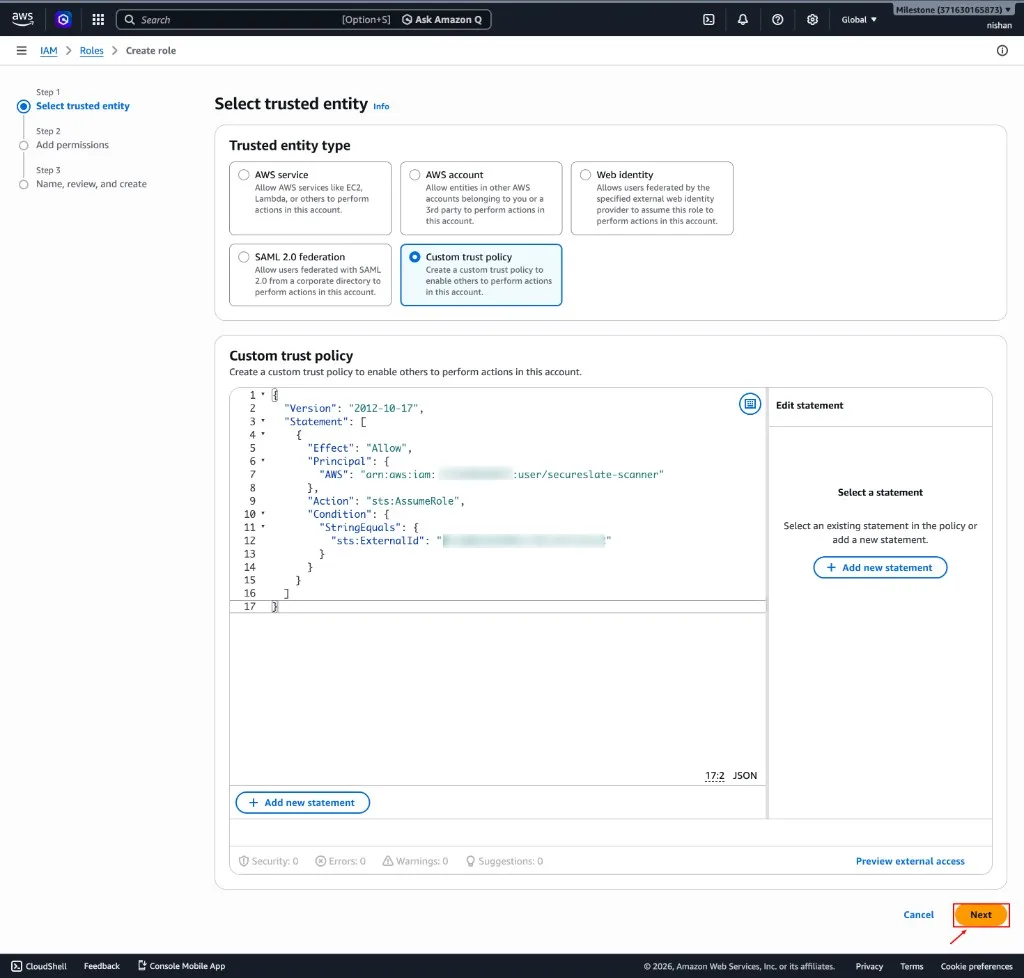Open the Info link beside the heading

tap(381, 106)
